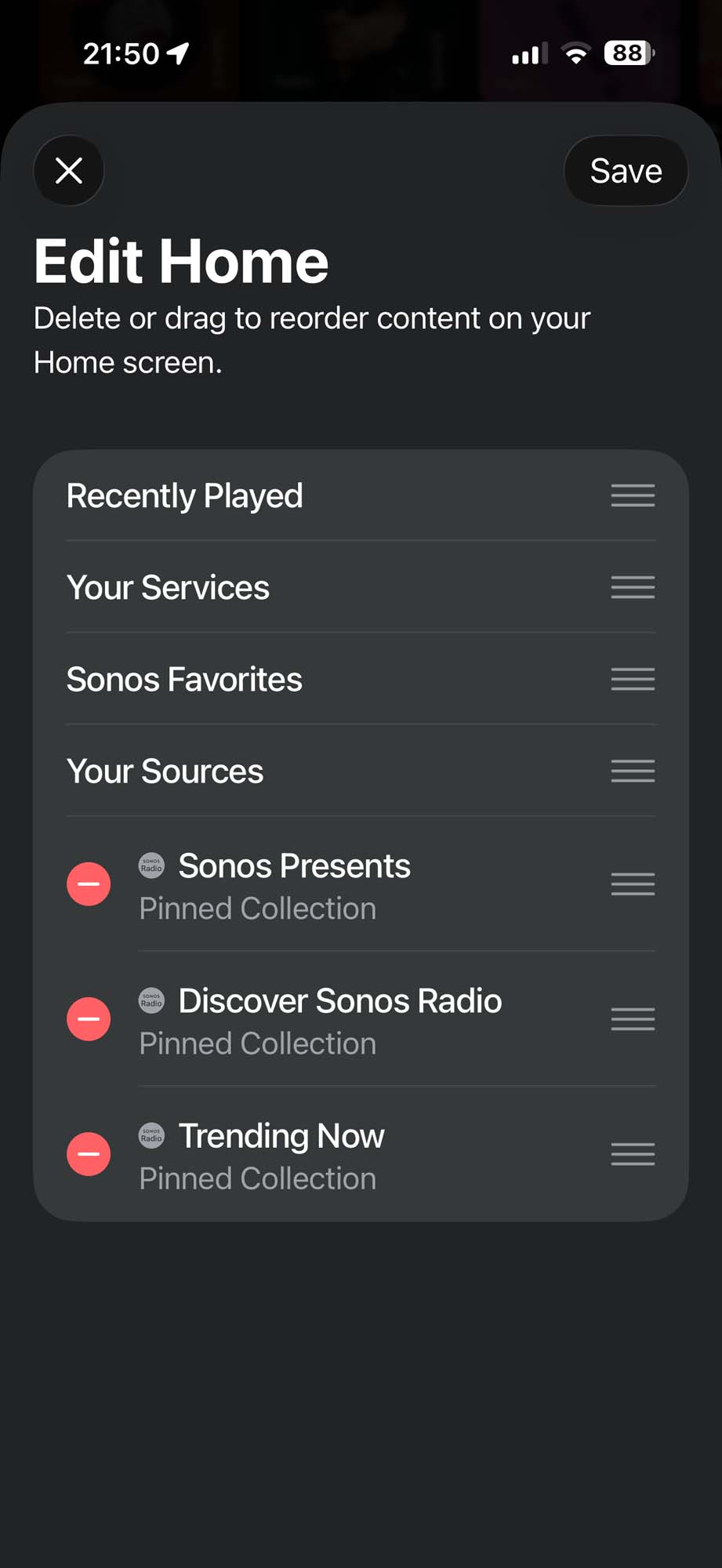The height and width of the screenshot is (1568, 722).
Task: Tap the reorder handle for Recently Played
Action: point(633,495)
